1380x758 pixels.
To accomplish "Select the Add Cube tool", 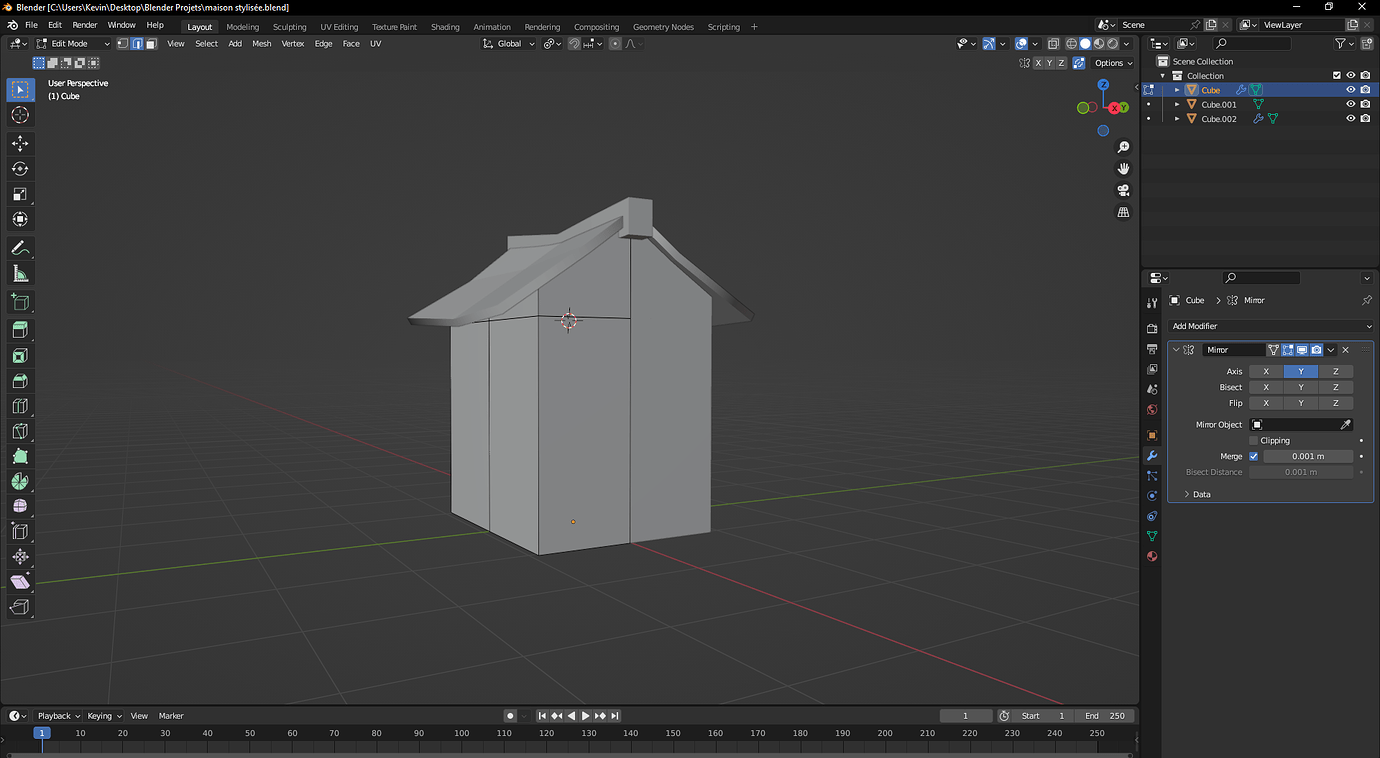I will pos(20,302).
